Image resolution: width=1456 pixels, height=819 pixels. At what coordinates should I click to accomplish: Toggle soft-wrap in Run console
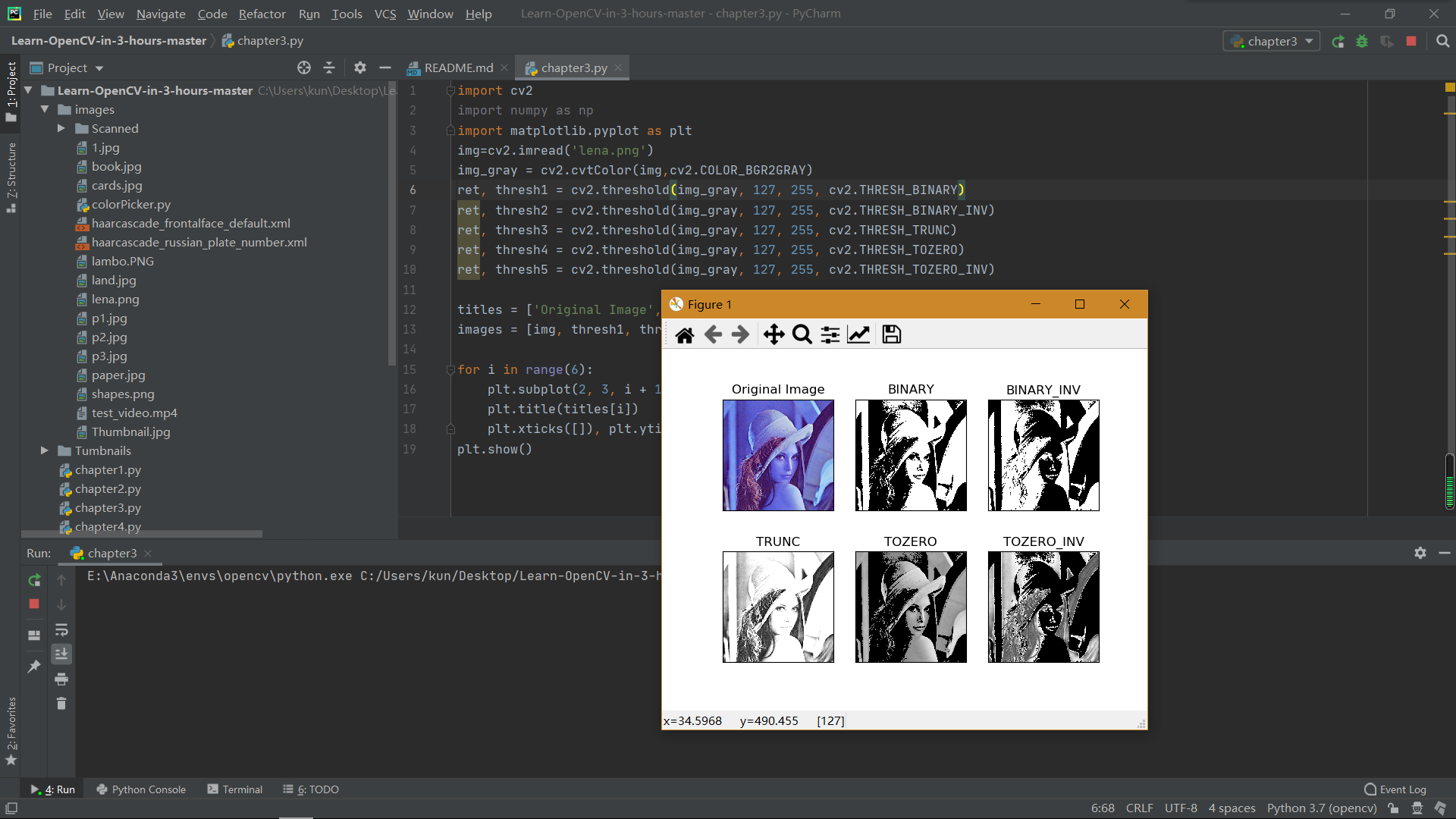click(x=61, y=629)
